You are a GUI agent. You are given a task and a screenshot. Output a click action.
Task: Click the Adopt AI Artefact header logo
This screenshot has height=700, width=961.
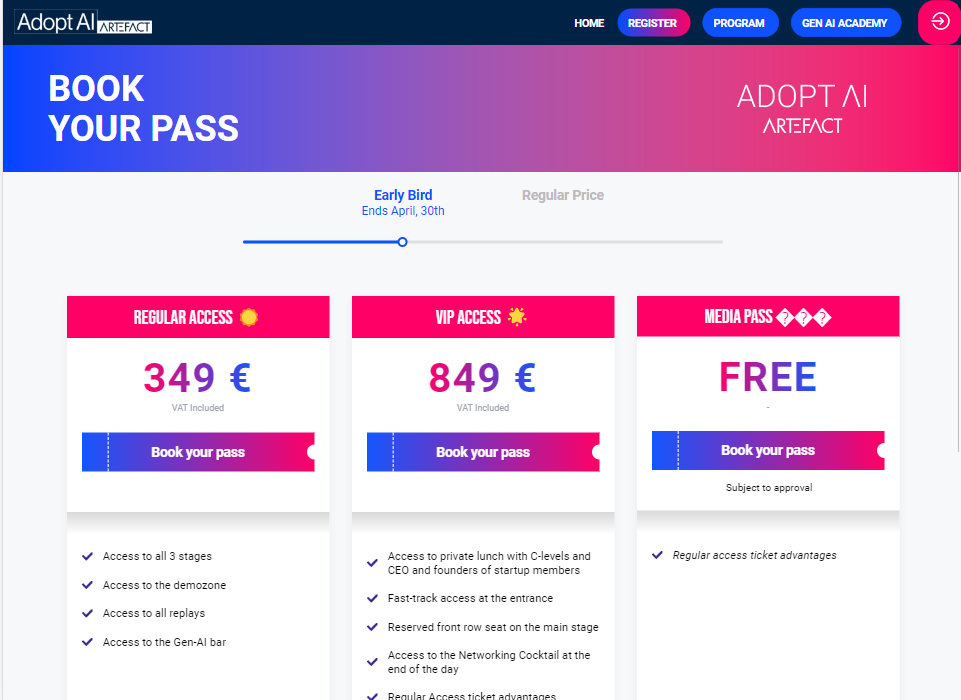point(83,22)
